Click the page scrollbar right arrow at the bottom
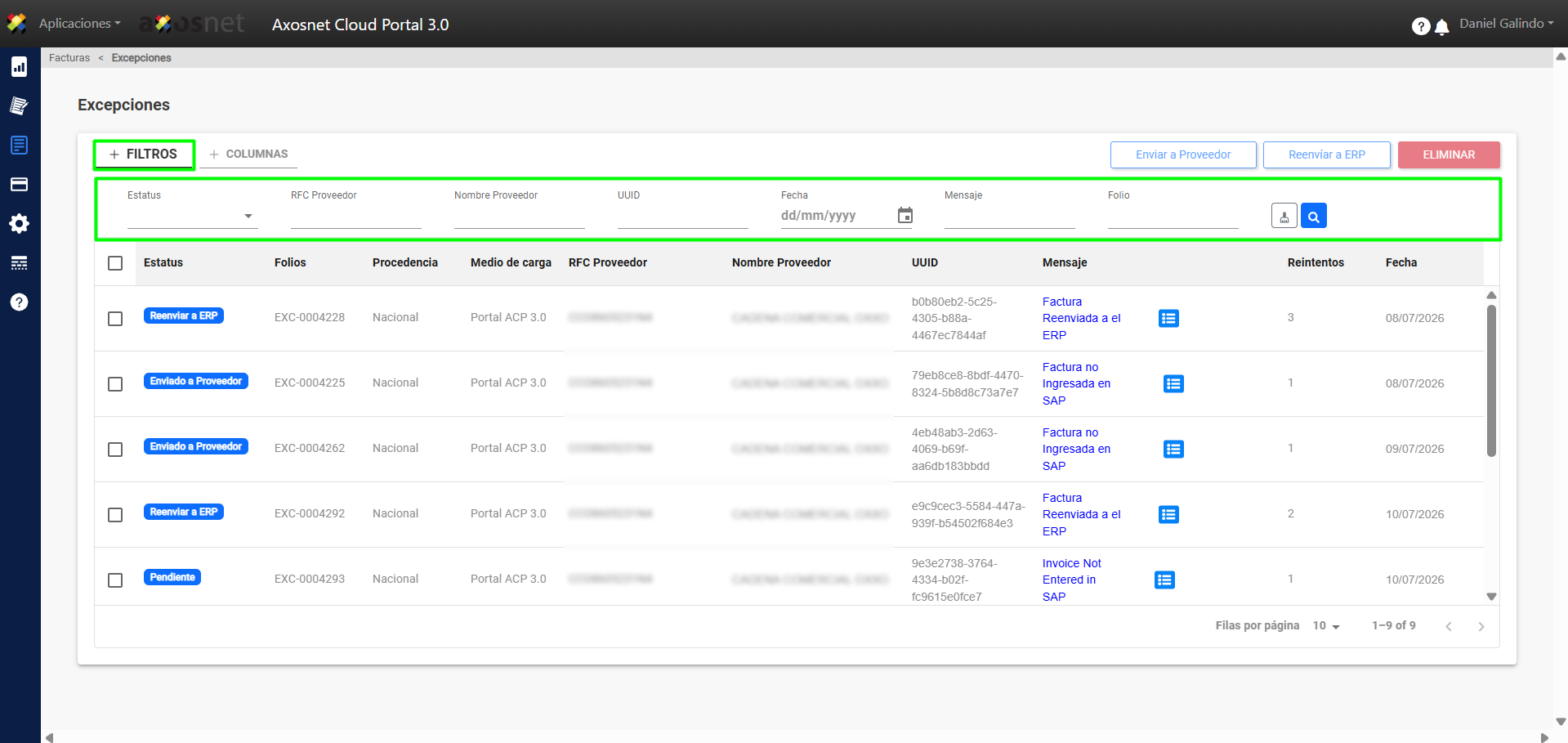The image size is (1568, 743). 1543,737
